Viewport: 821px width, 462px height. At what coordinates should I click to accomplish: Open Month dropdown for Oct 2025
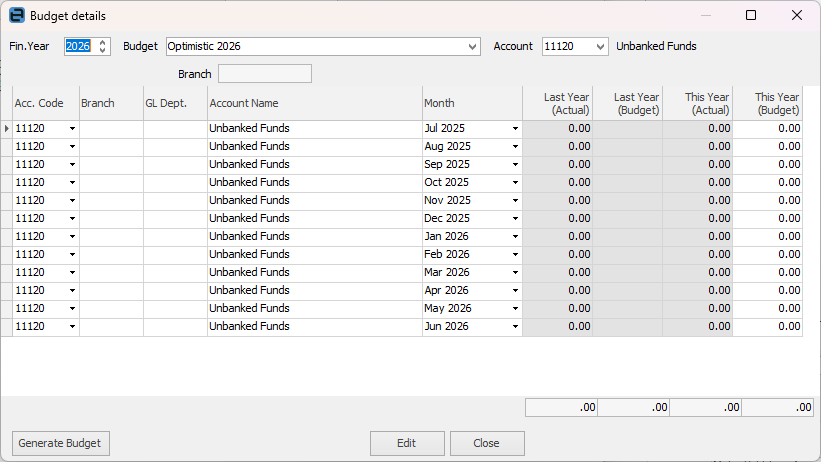(x=515, y=183)
